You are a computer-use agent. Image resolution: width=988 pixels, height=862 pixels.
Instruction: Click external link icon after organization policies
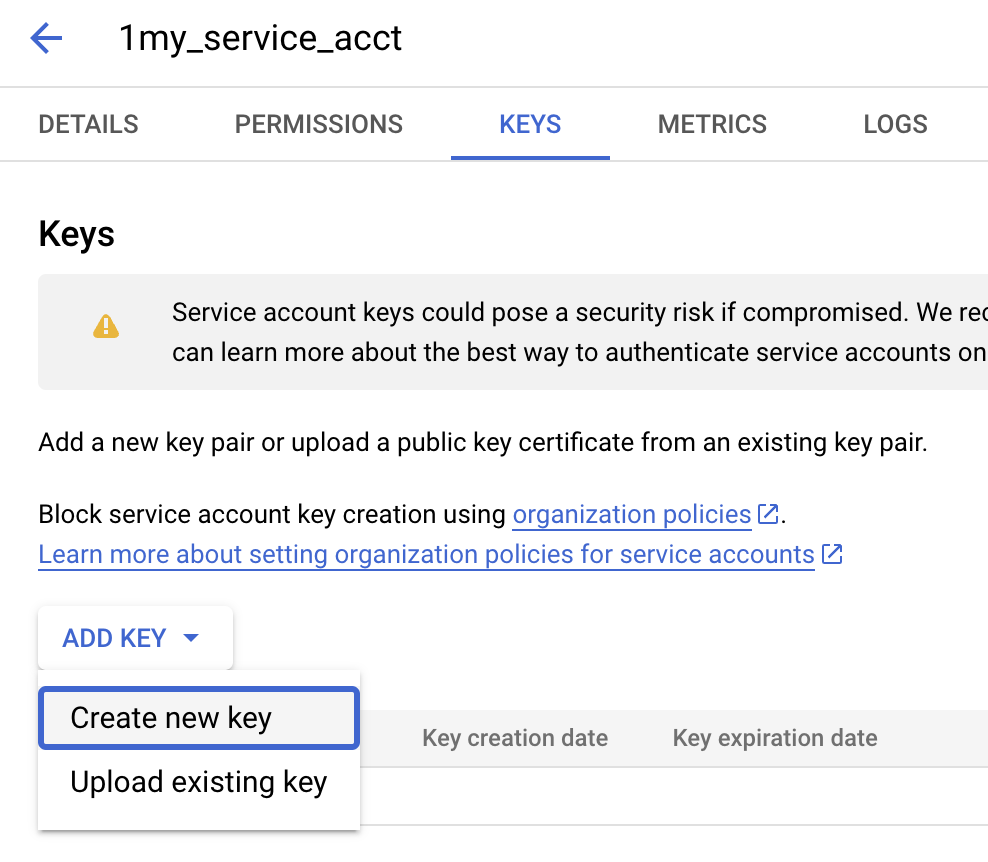[768, 514]
